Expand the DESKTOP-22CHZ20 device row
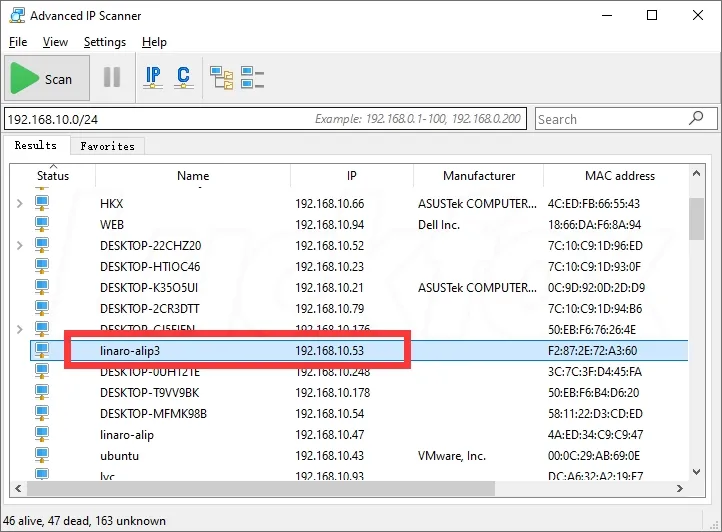This screenshot has height=532, width=722. [x=19, y=246]
